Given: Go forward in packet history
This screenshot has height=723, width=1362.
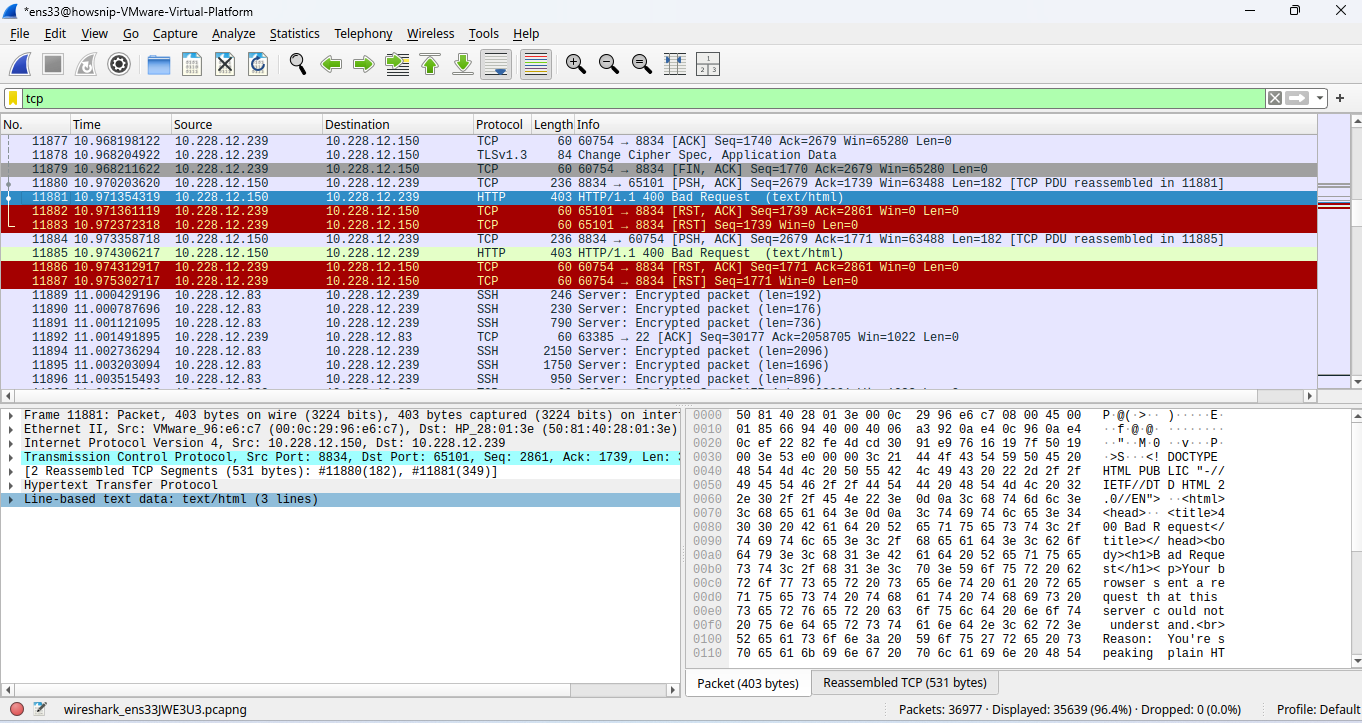Looking at the screenshot, I should click(x=364, y=65).
